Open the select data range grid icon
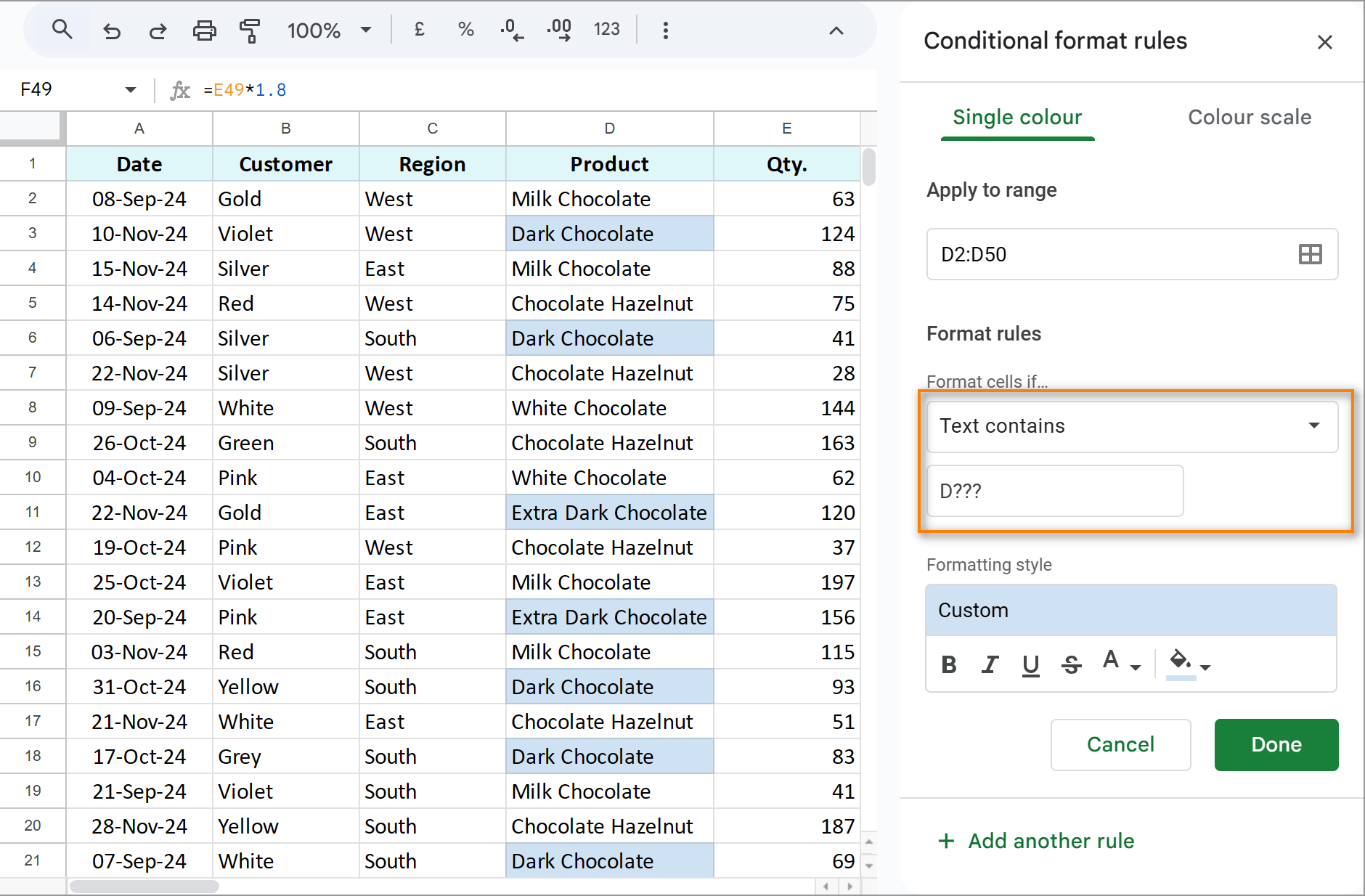 [1311, 254]
